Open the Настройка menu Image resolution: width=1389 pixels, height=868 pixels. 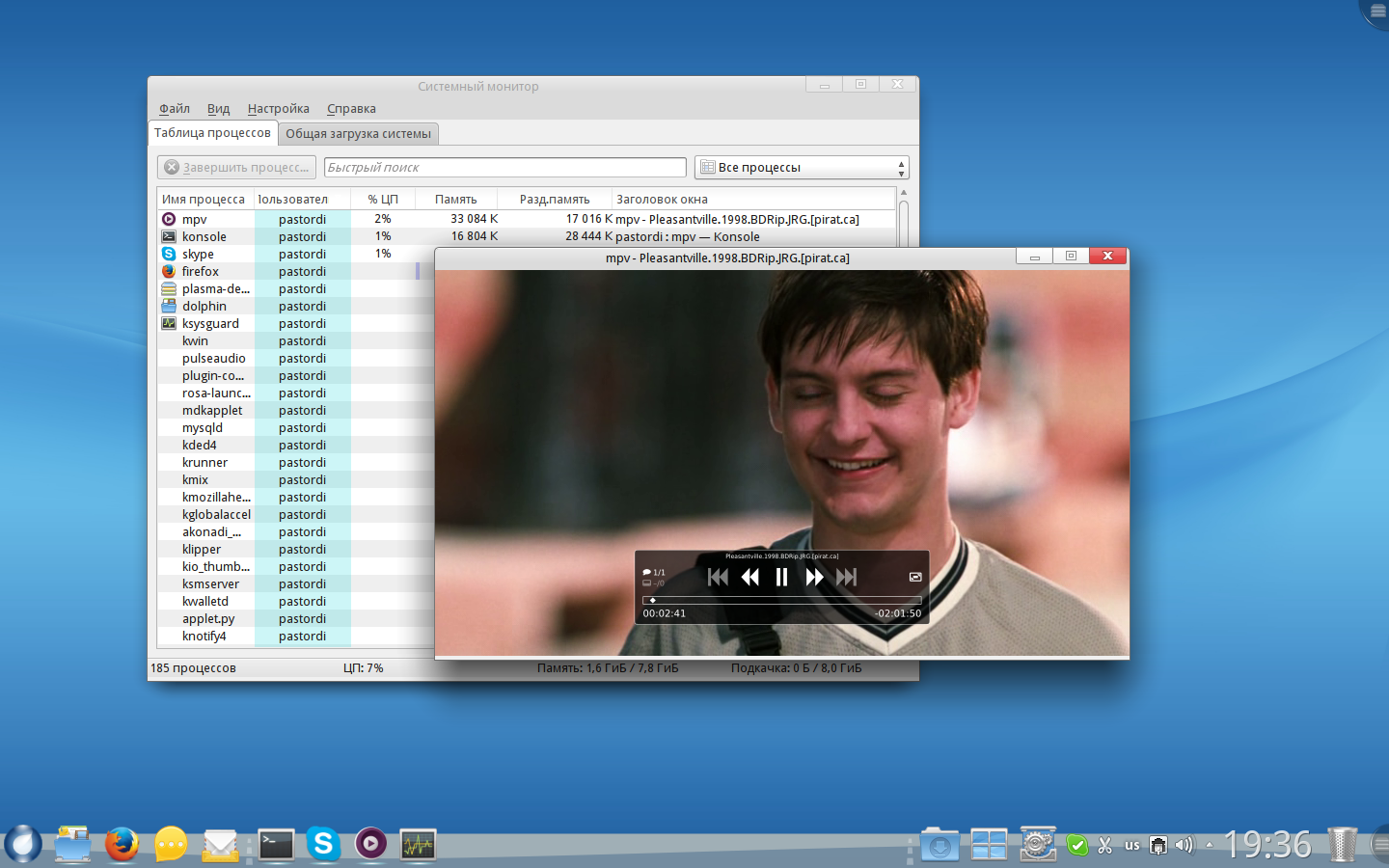[x=278, y=109]
